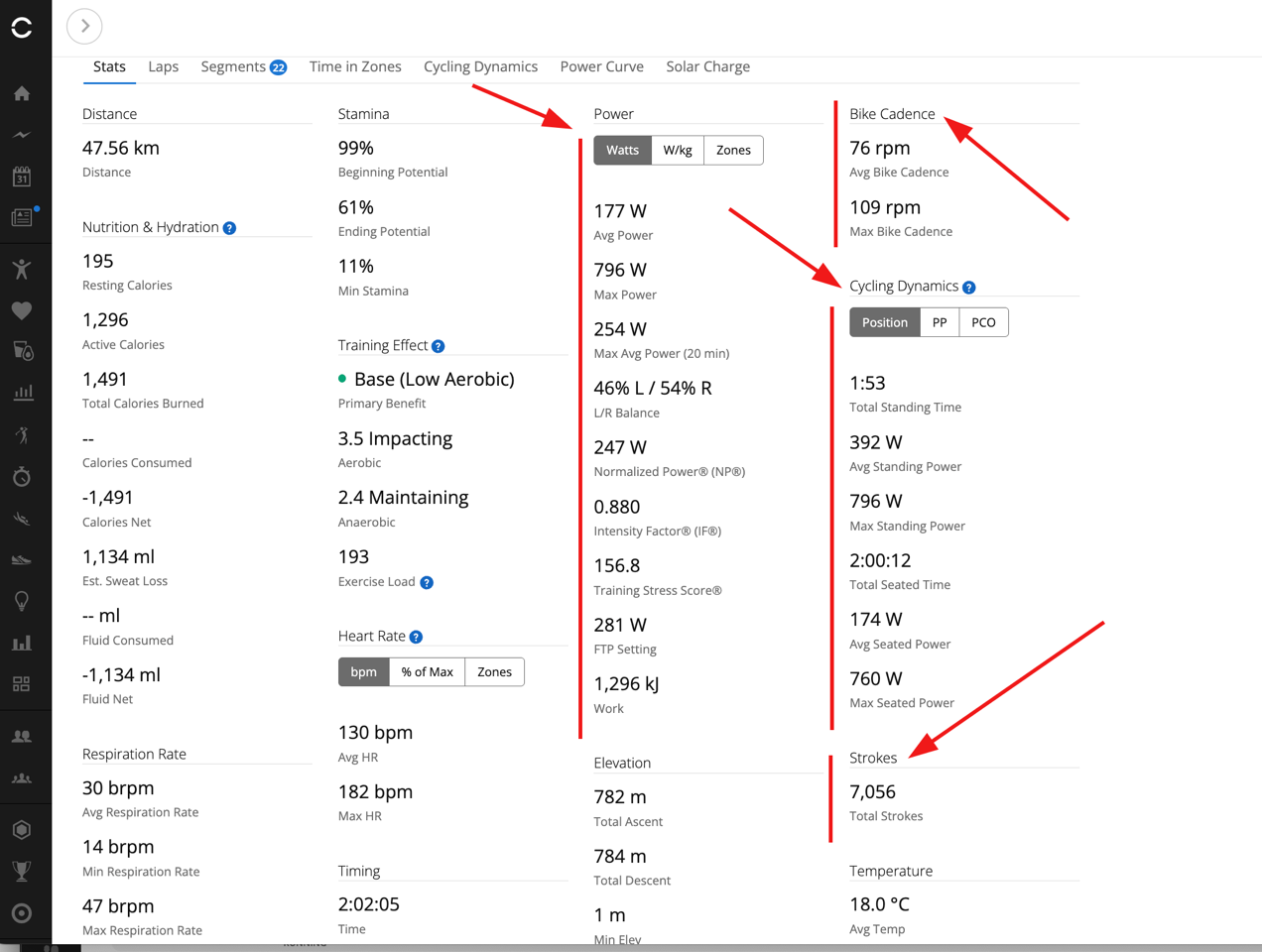Open the Challenges trophy icon
Viewport: 1262px width, 952px height.
coord(22,871)
